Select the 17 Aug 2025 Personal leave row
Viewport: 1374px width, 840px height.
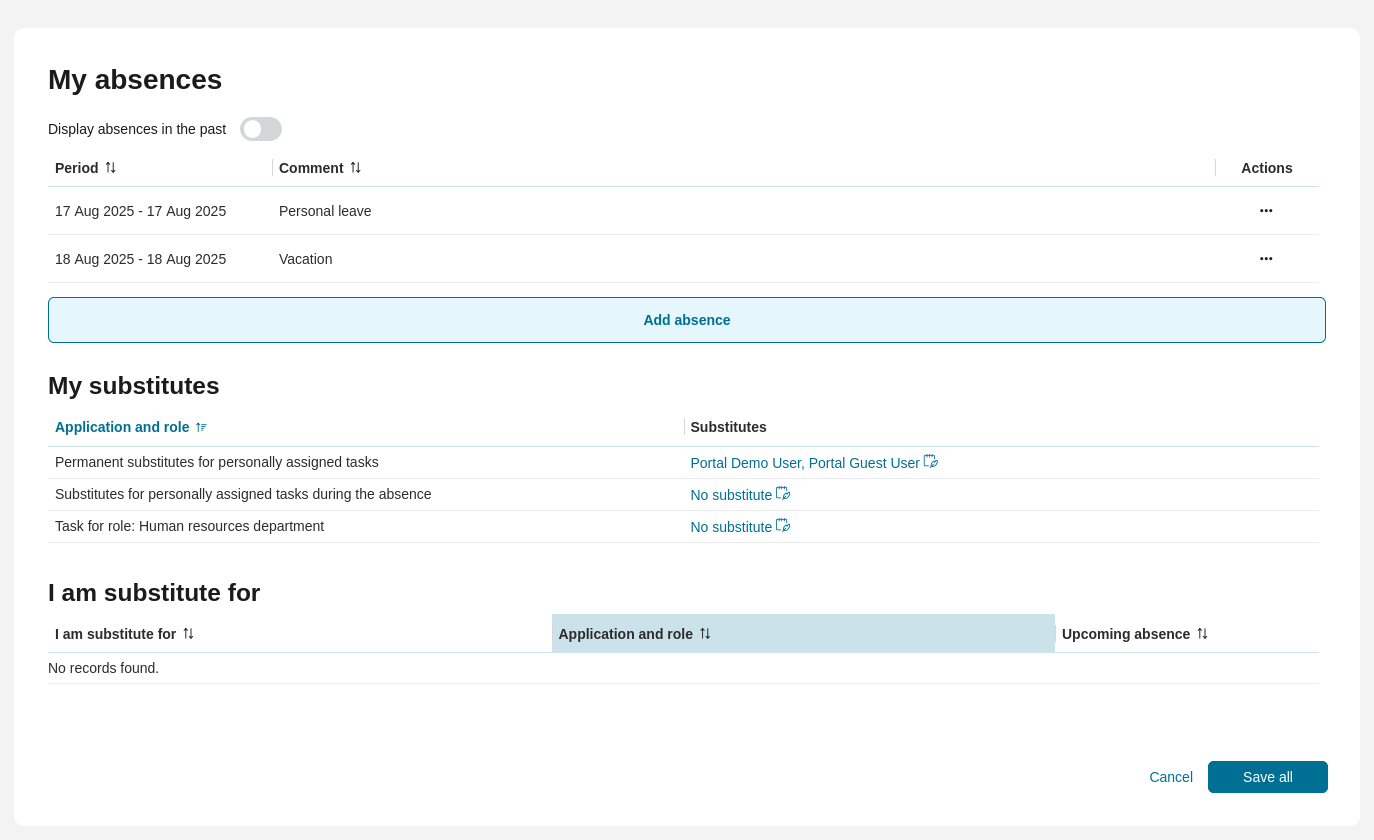(140, 211)
